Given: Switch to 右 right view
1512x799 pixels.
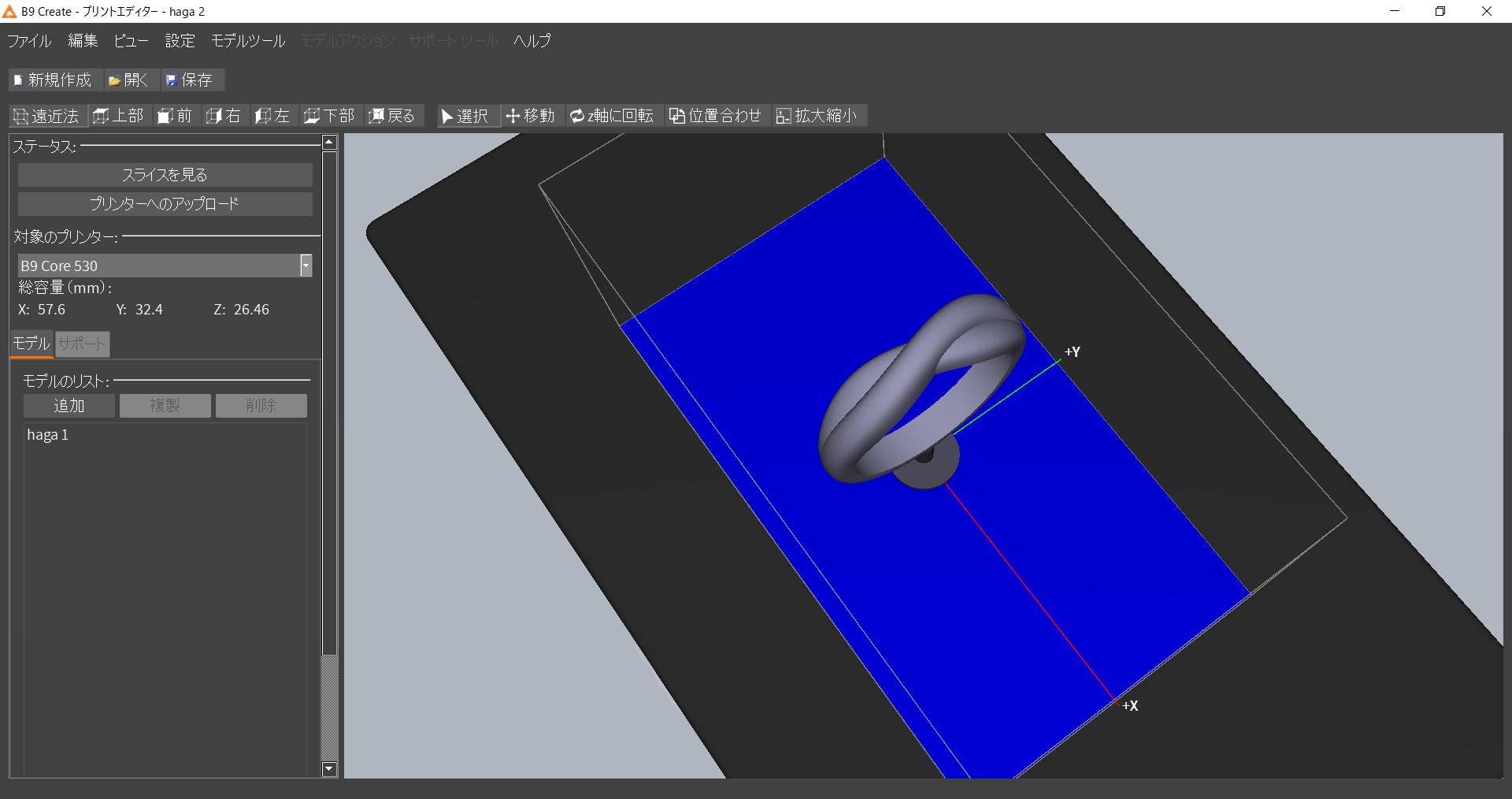Looking at the screenshot, I should 224,117.
